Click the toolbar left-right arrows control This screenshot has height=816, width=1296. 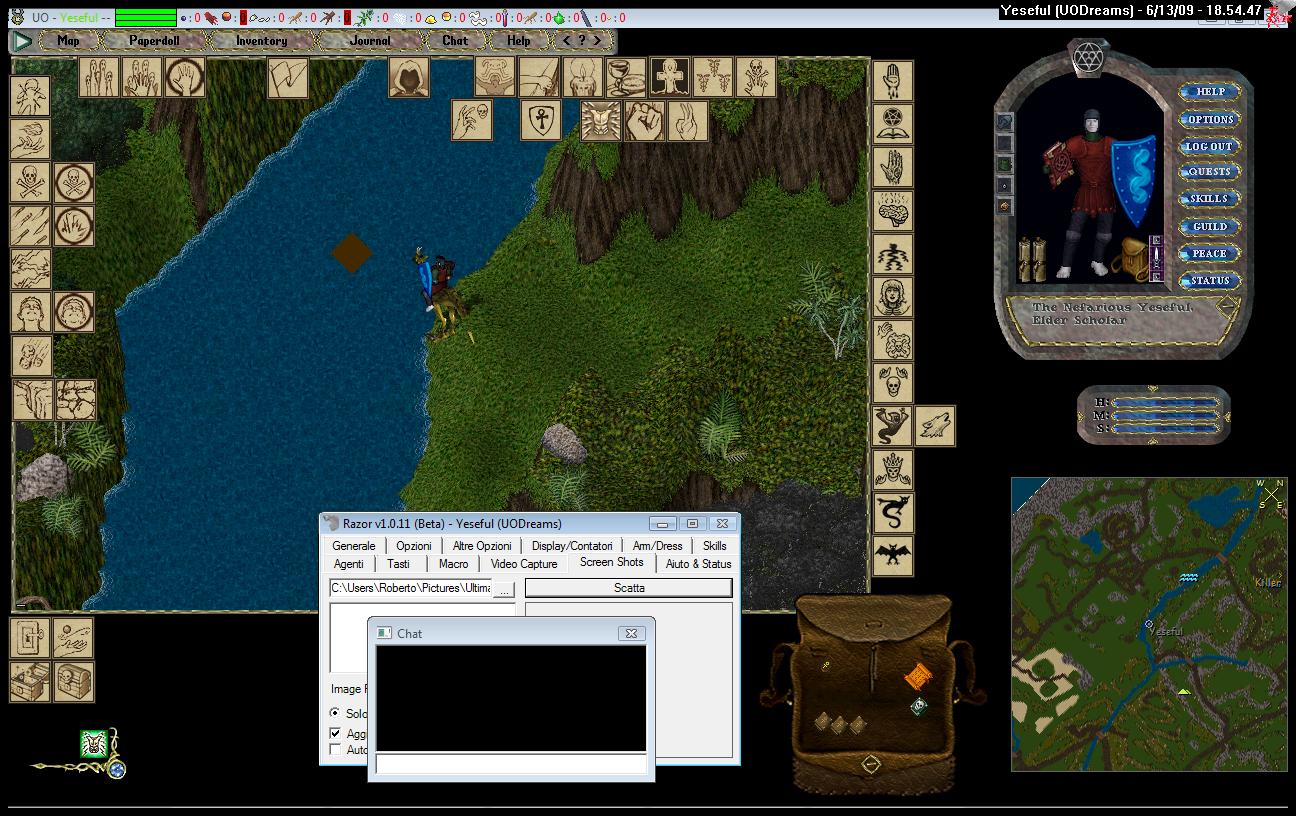pyautogui.click(x=581, y=41)
